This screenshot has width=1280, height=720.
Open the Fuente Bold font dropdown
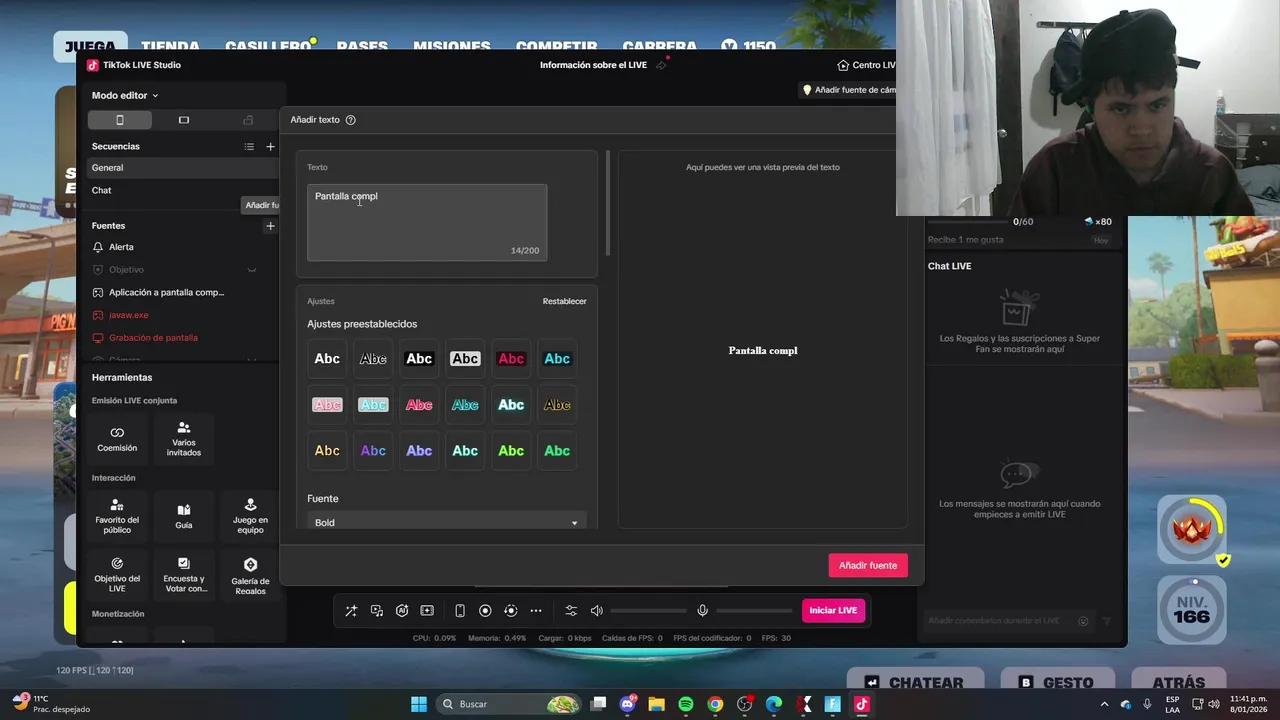coord(446,522)
